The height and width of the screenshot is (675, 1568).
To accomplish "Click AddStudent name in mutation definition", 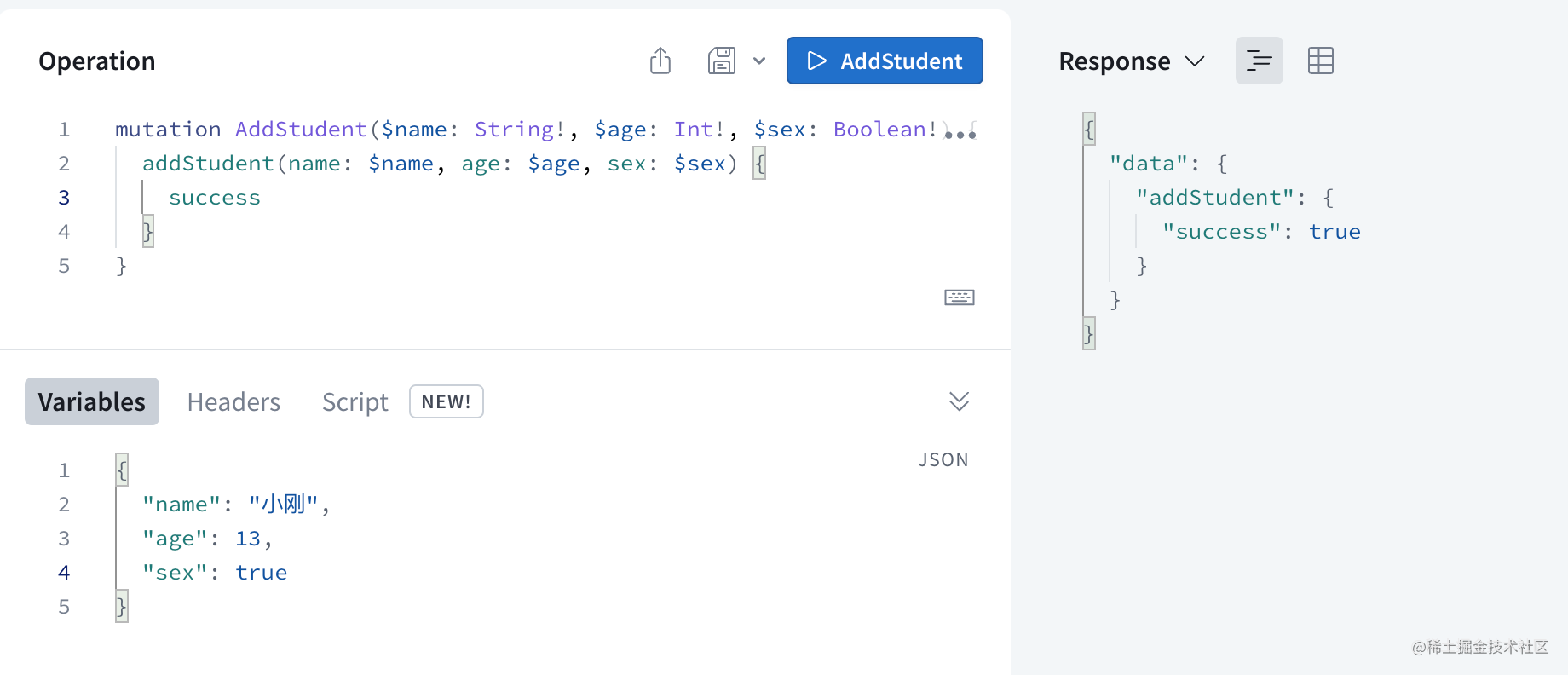I will [x=301, y=130].
